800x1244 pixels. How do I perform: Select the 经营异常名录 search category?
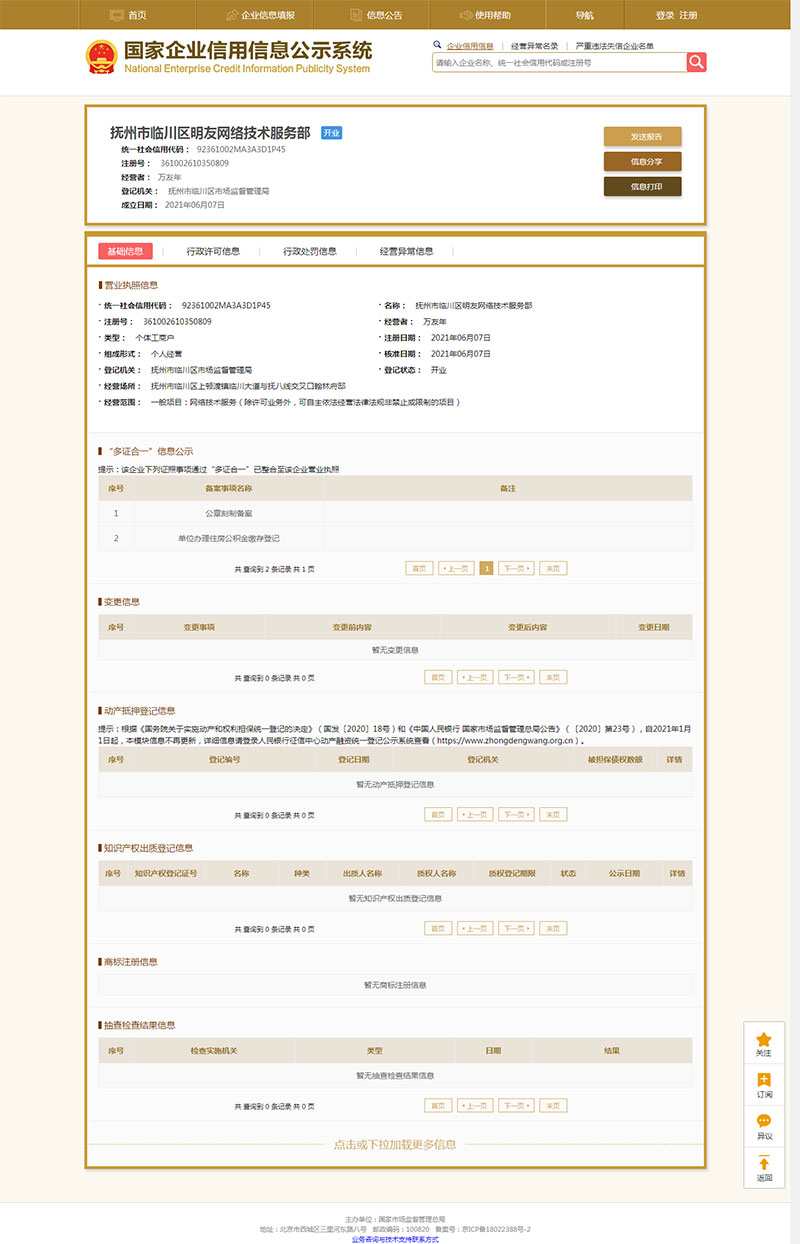[535, 46]
